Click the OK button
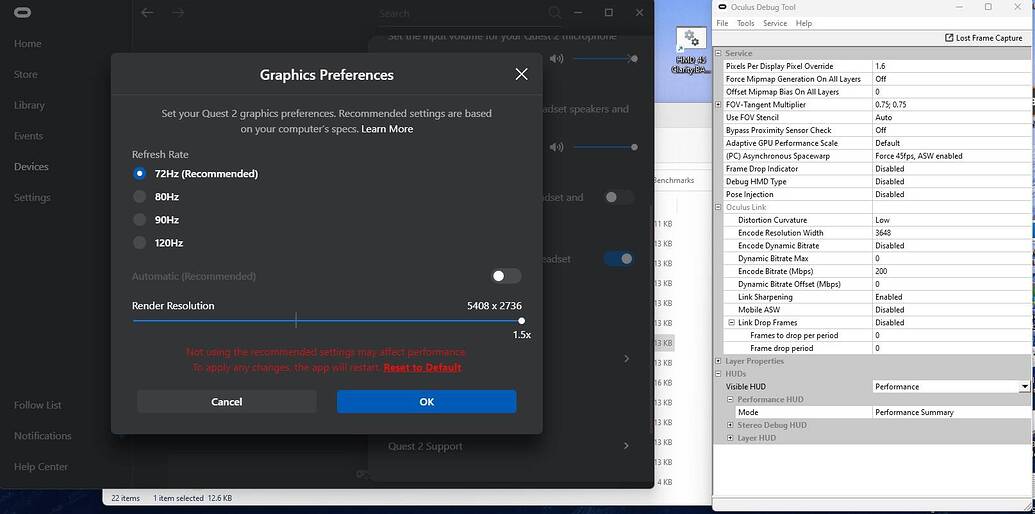This screenshot has height=514, width=1035. (x=426, y=402)
